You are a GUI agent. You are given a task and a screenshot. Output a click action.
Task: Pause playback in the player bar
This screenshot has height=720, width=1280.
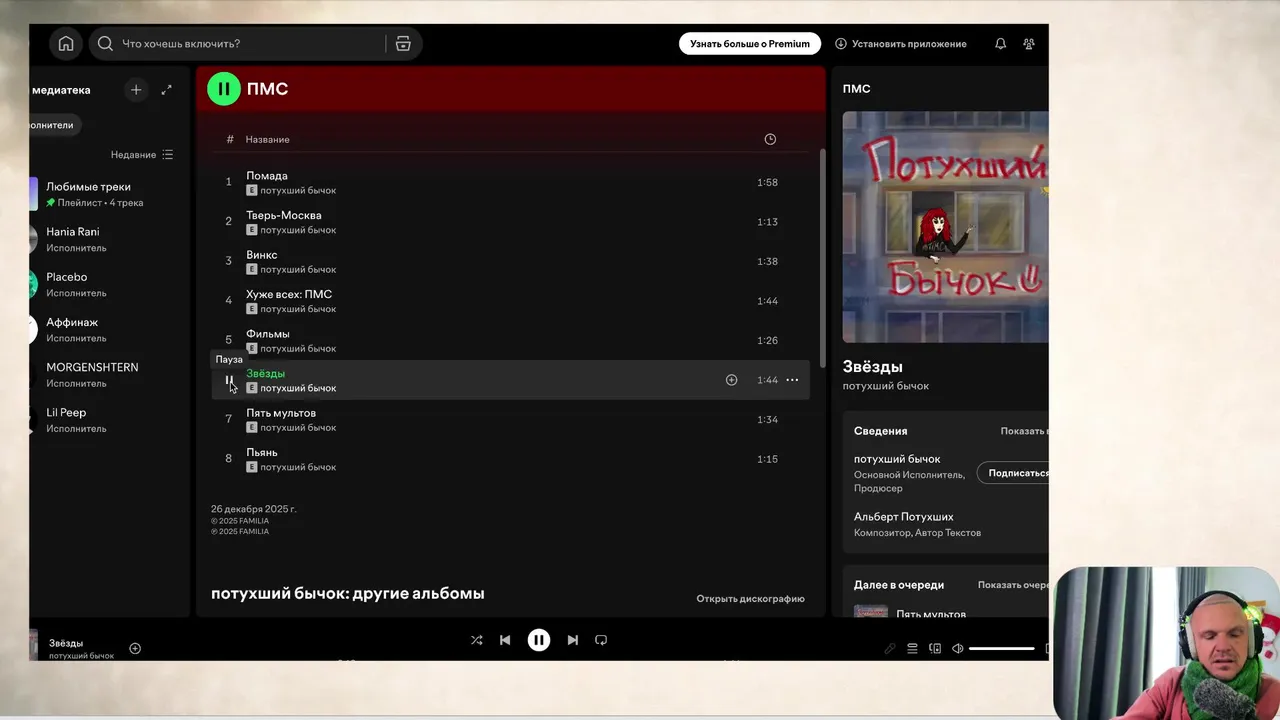(x=539, y=640)
